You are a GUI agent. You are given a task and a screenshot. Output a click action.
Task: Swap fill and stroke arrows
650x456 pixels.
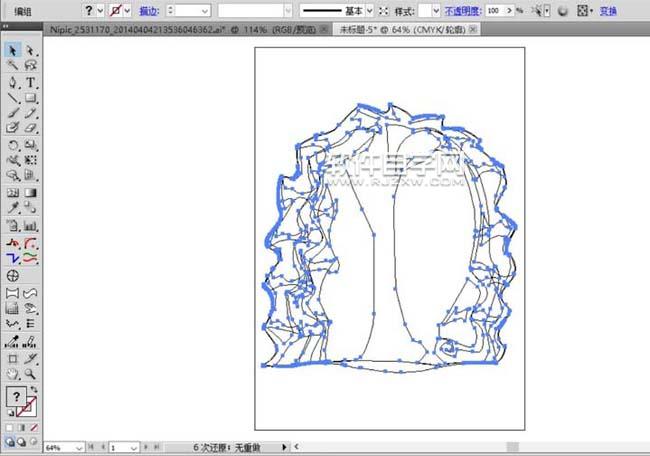pos(34,389)
